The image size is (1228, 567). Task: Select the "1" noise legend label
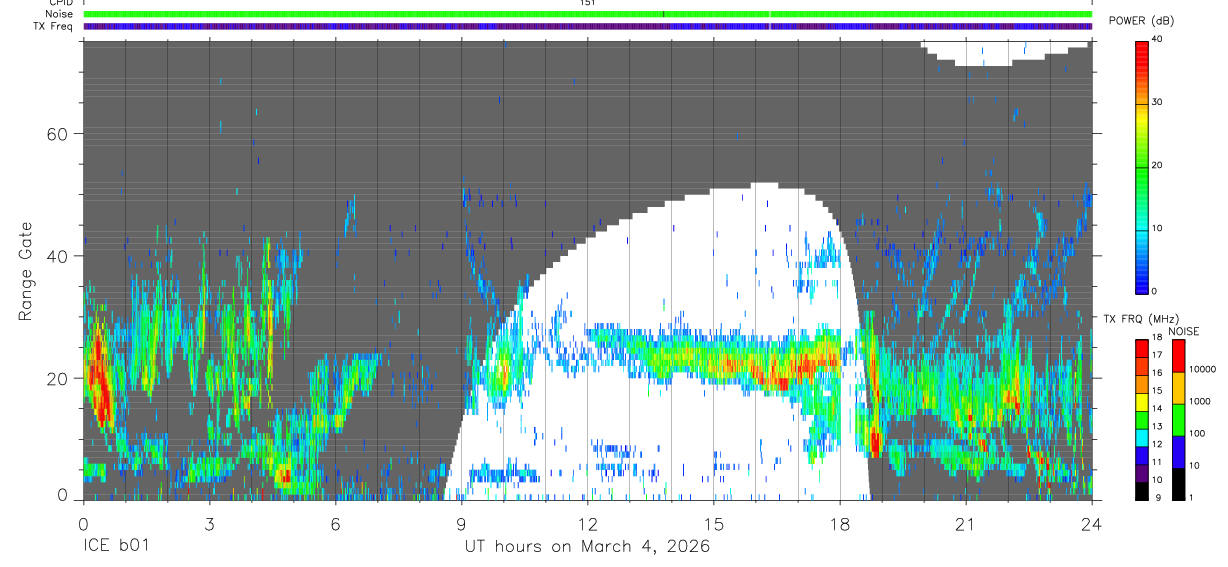[1192, 497]
